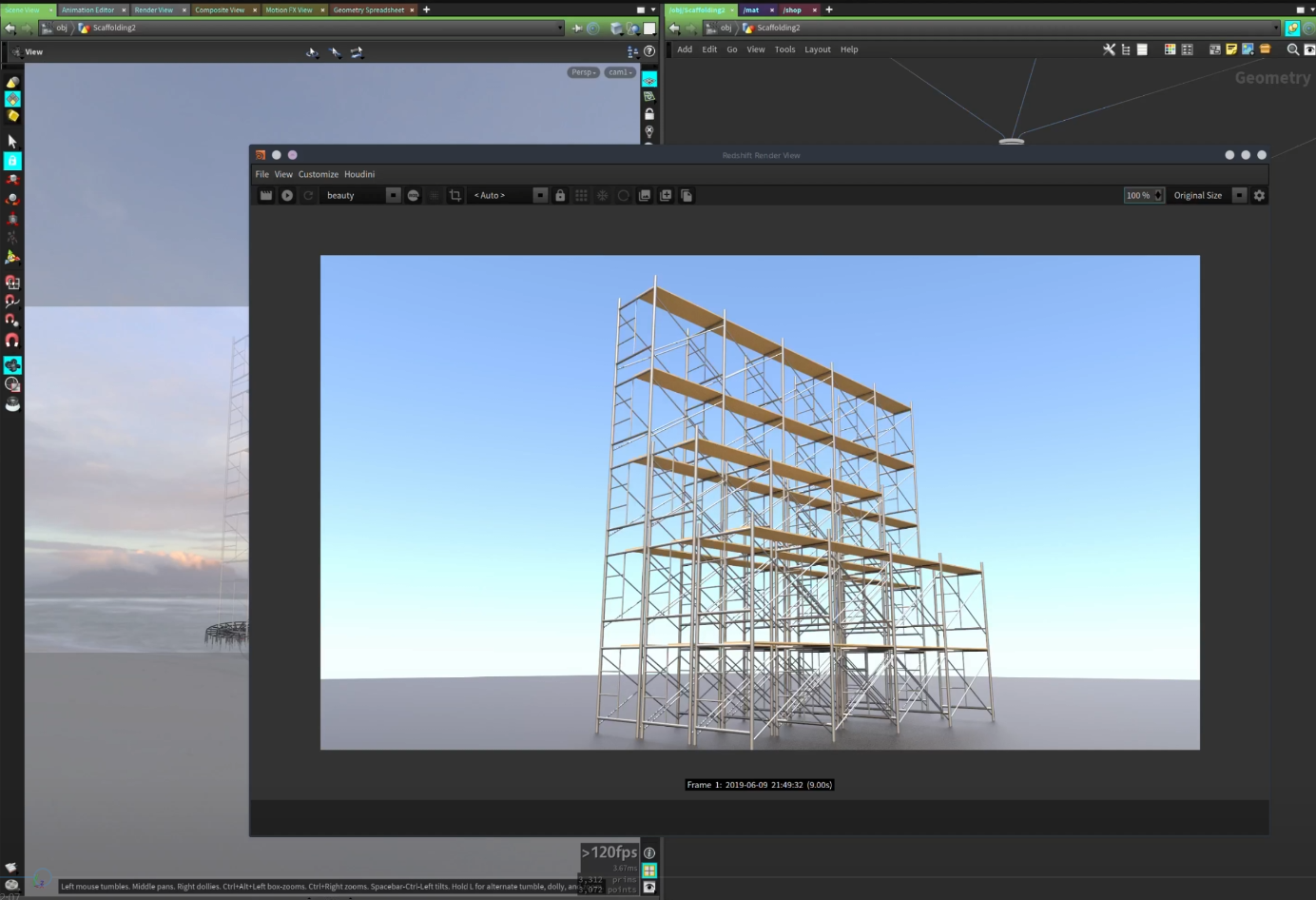Toggle the AOV lock padlock in Redshift toolbar
This screenshot has height=900, width=1316.
click(x=559, y=195)
